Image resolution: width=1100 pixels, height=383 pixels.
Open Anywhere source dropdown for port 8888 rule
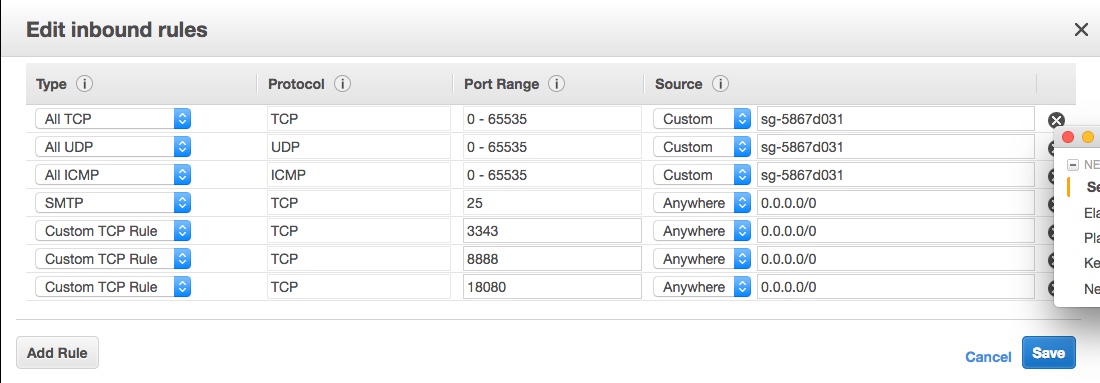[x=702, y=260]
